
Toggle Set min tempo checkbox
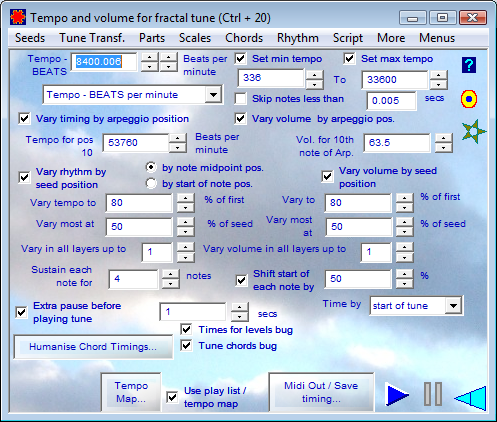(x=240, y=59)
